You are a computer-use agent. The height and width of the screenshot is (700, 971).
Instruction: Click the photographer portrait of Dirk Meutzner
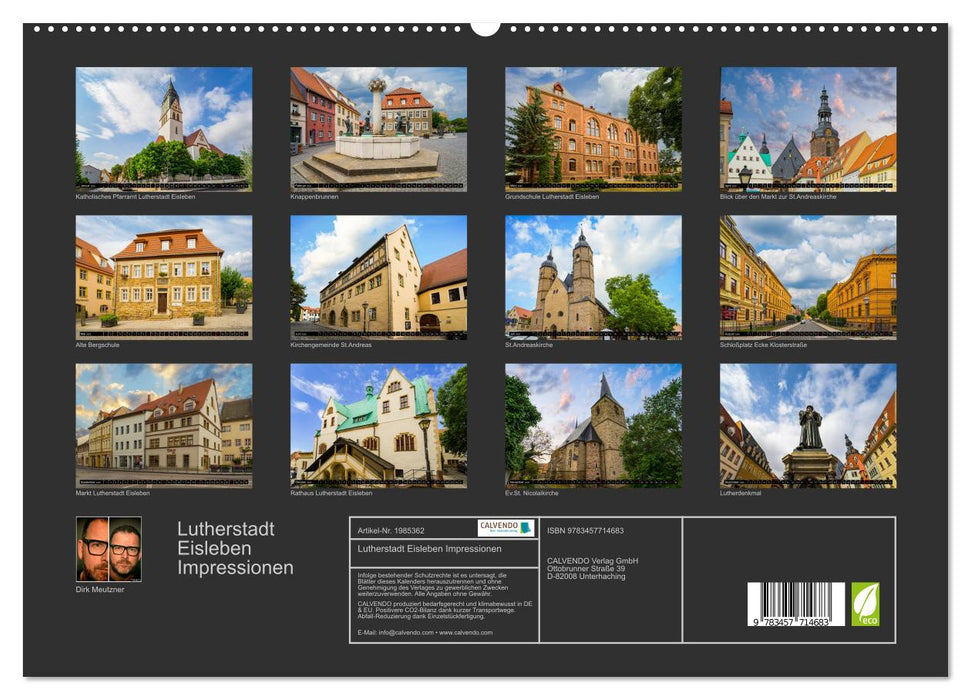(x=110, y=551)
